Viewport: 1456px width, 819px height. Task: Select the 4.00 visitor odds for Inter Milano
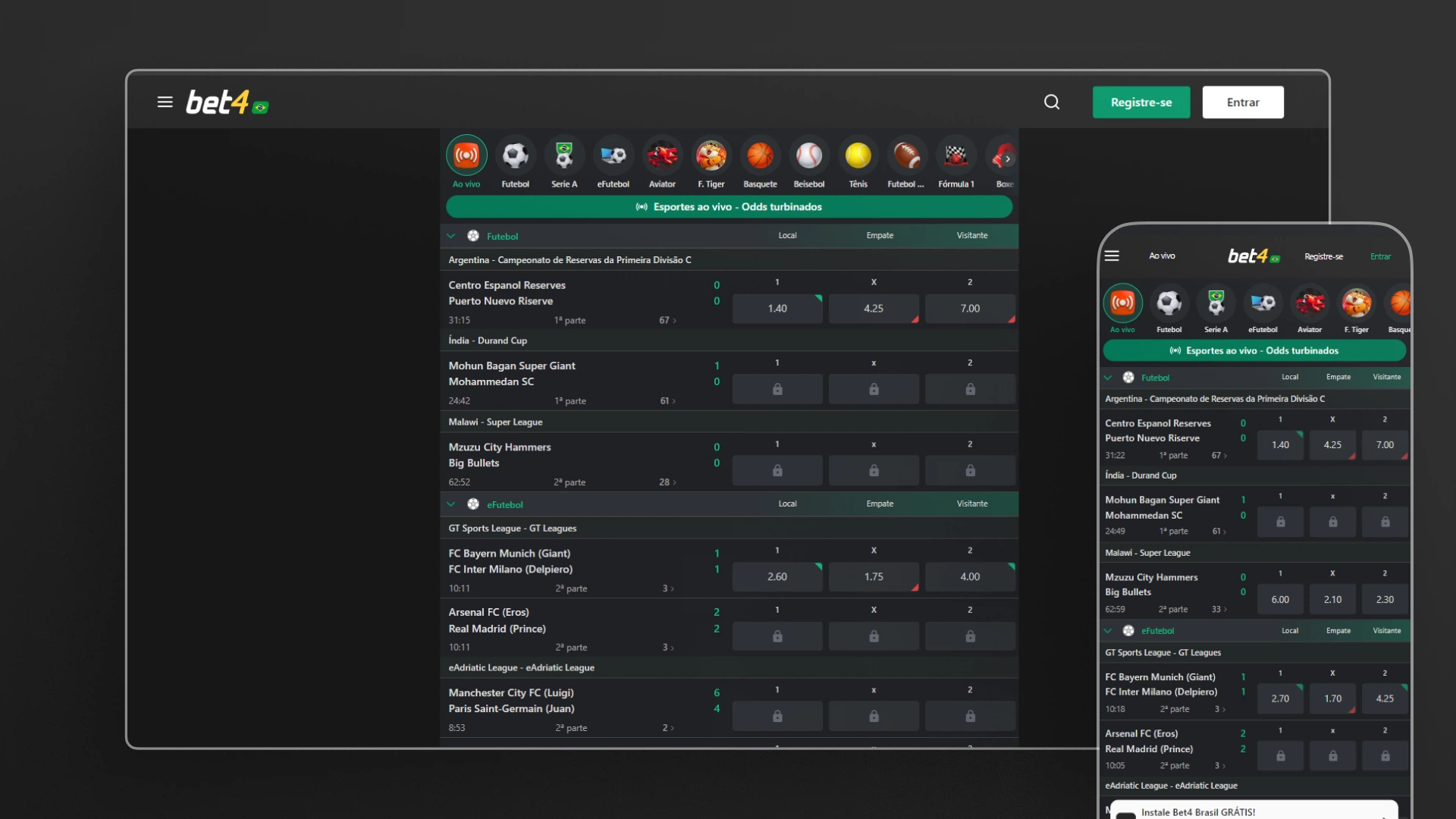point(970,577)
